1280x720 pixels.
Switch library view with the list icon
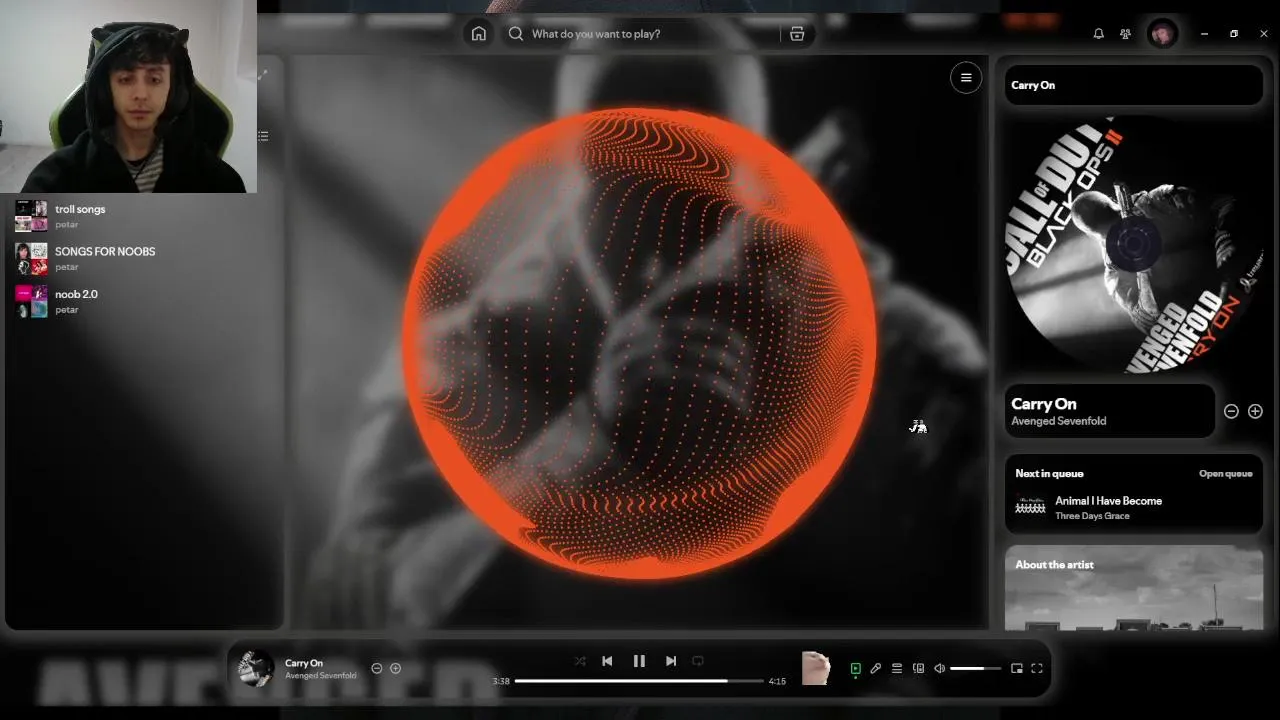tap(263, 135)
